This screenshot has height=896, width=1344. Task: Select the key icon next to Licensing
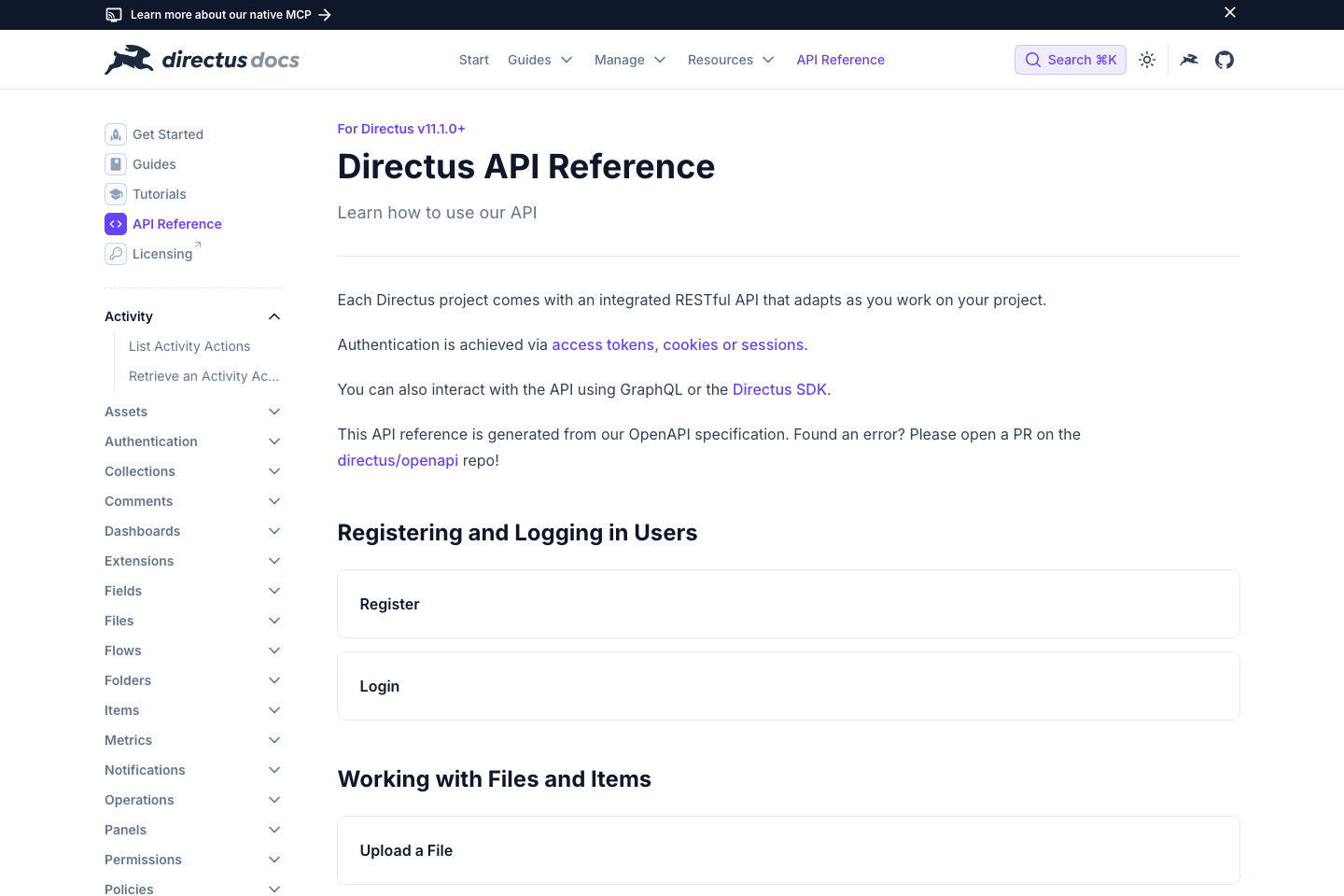(115, 254)
